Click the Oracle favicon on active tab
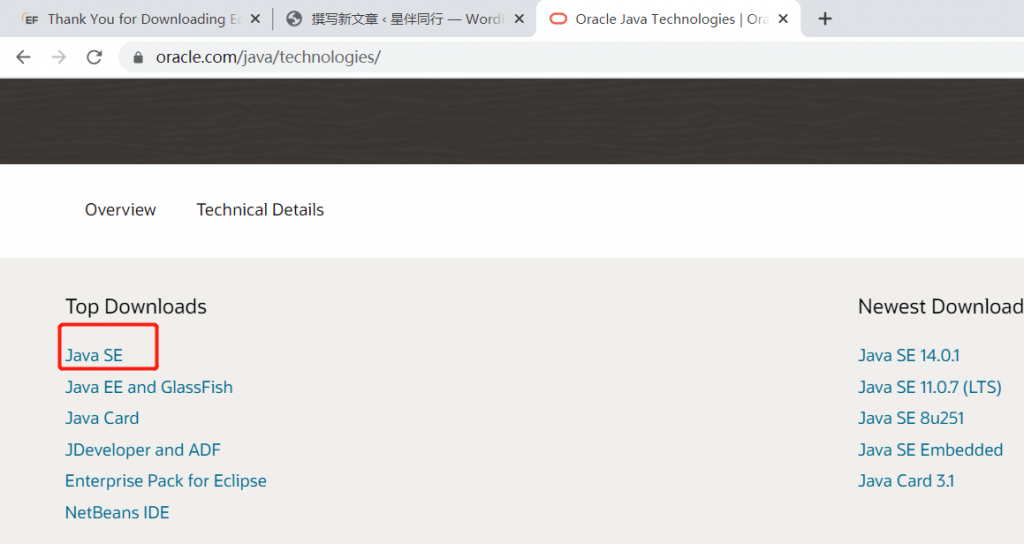Screen dimensions: 1024x544 tap(558, 19)
